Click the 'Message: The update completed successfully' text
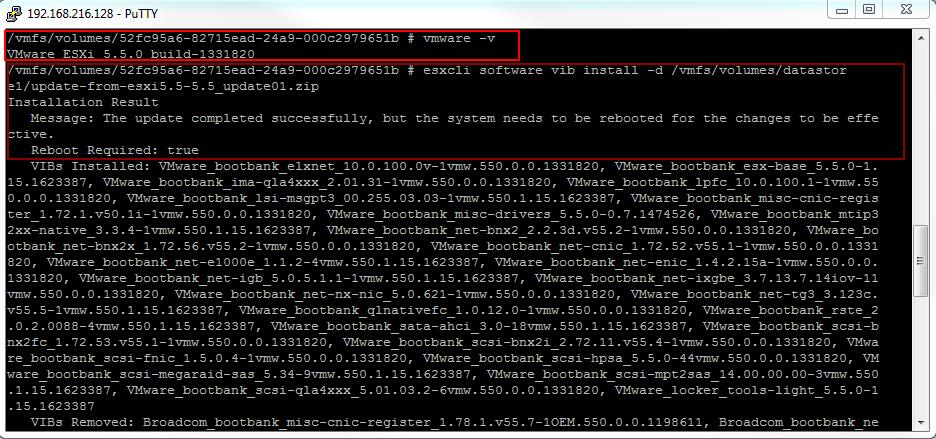The width and height of the screenshot is (936, 439). (200, 118)
